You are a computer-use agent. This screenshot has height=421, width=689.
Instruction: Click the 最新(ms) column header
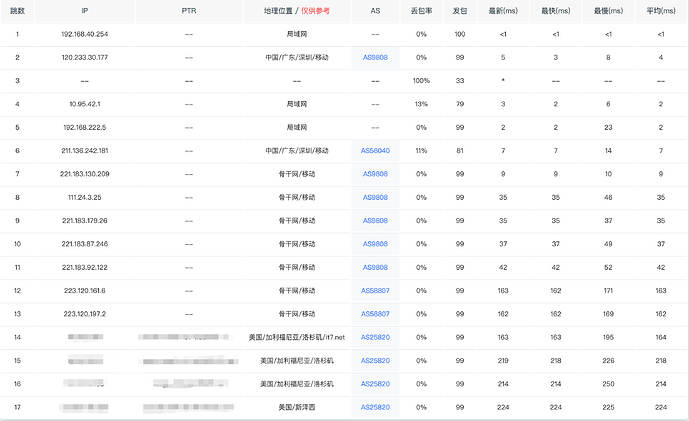pyautogui.click(x=503, y=11)
